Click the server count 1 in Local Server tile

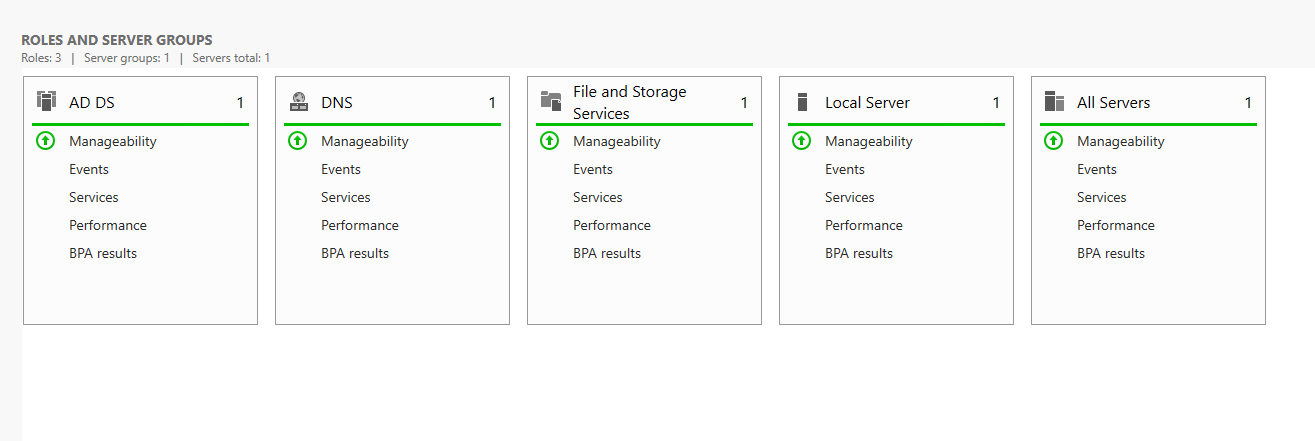click(996, 102)
